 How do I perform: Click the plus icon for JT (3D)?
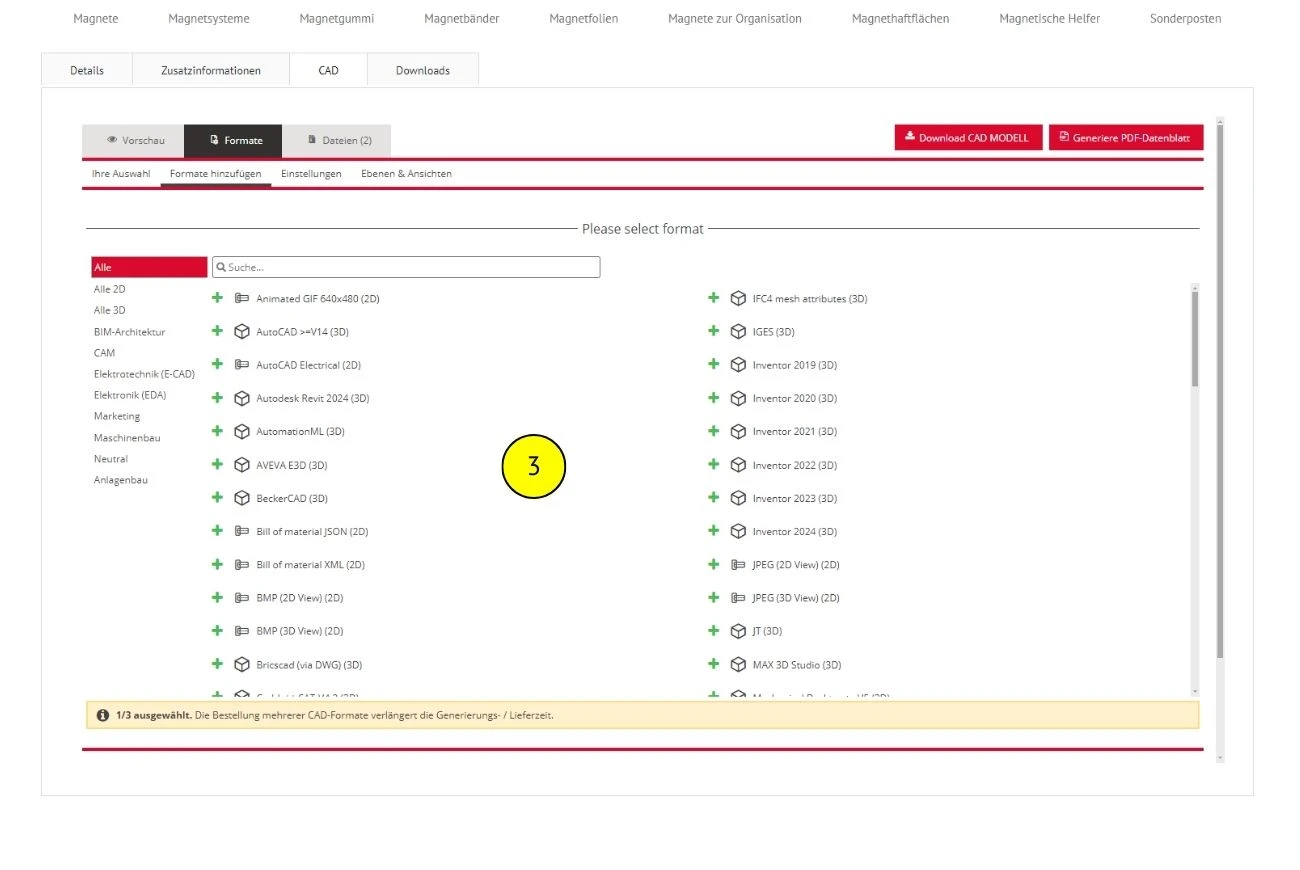click(x=713, y=631)
